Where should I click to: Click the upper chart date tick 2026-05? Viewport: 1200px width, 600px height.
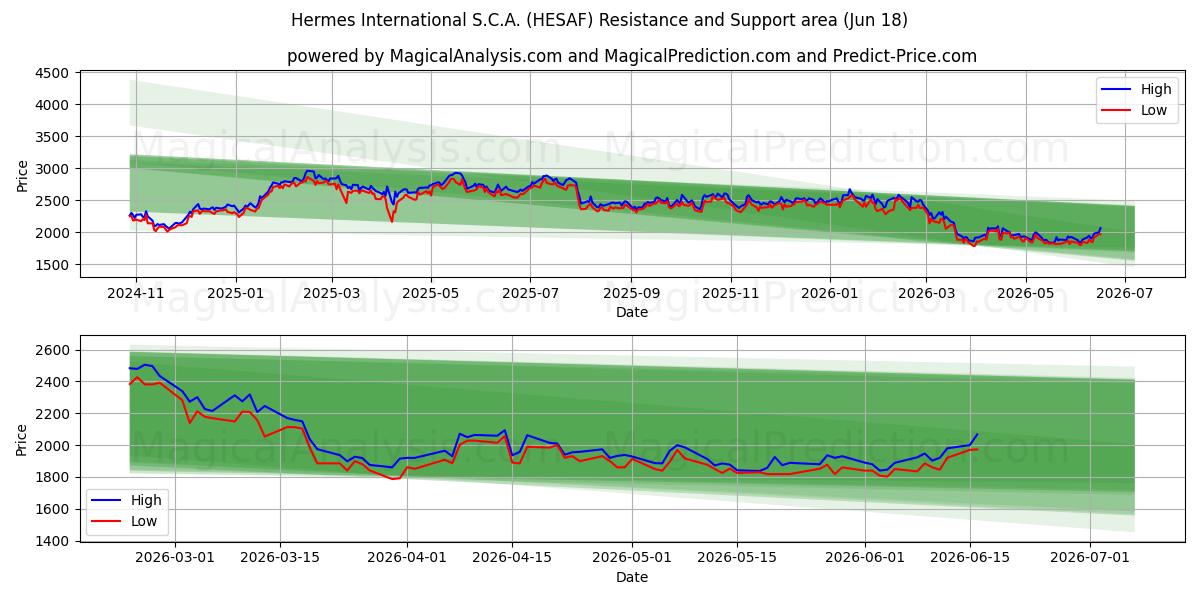(1025, 294)
